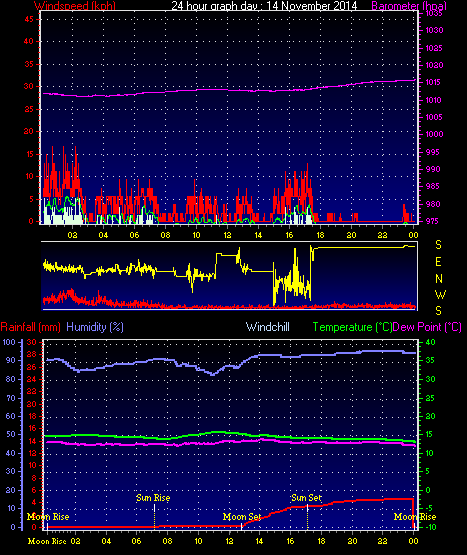Click the Moon Set marker label
The height and width of the screenshot is (555, 467).
pos(242,517)
